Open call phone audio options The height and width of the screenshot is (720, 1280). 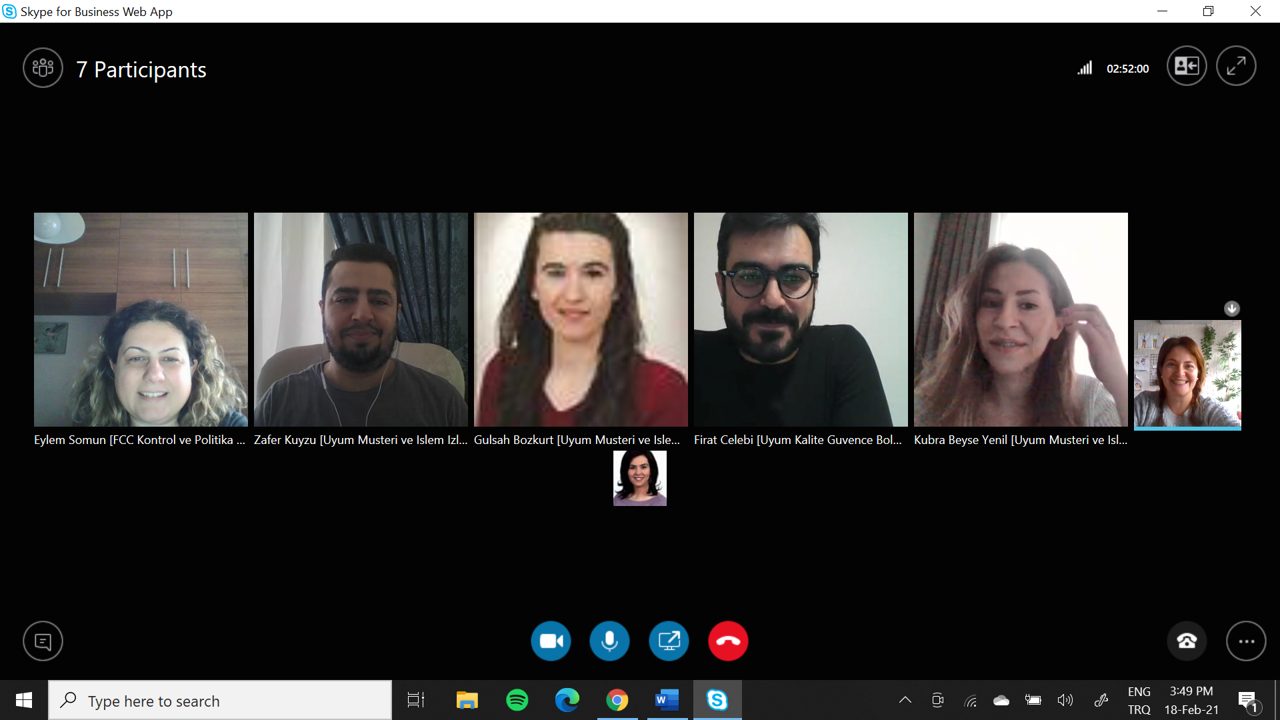click(x=1187, y=641)
